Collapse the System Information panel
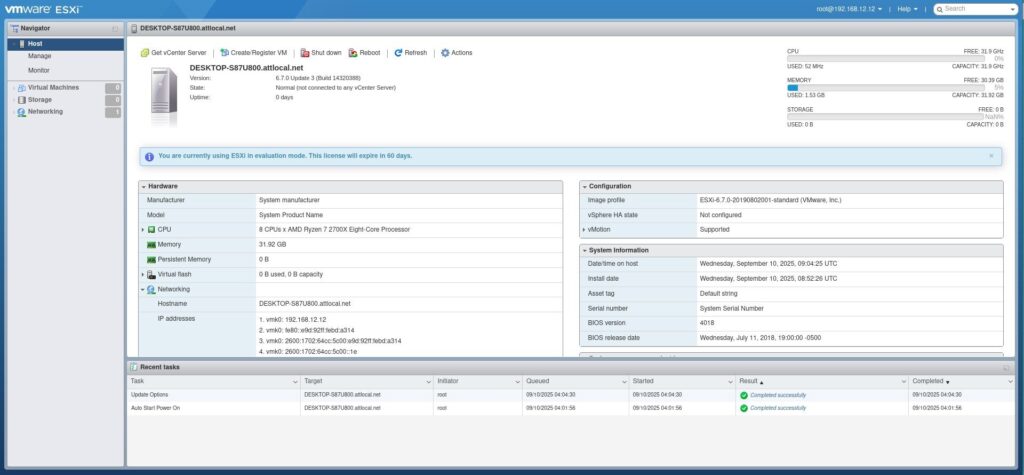Image resolution: width=1024 pixels, height=475 pixels. click(x=584, y=250)
